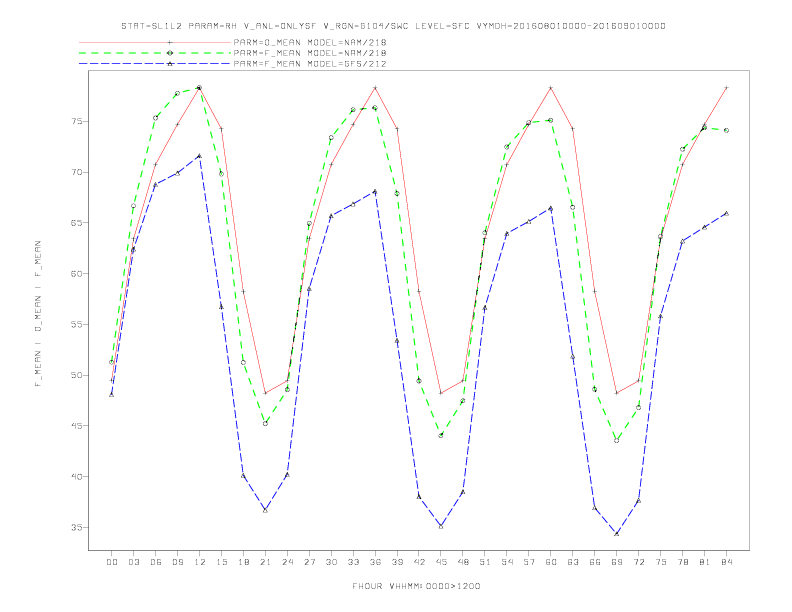Screen dimensions: 792x612
Task: Click x-axis tick label 72
Action: [x=638, y=562]
